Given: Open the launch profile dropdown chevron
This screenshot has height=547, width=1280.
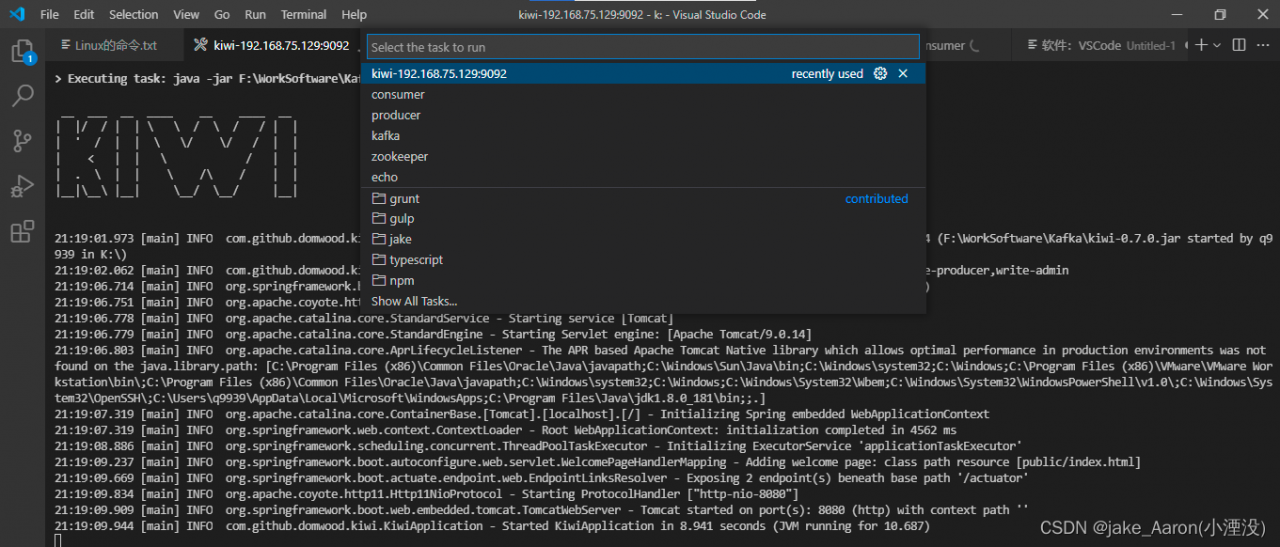Looking at the screenshot, I should pyautogui.click(x=1218, y=45).
